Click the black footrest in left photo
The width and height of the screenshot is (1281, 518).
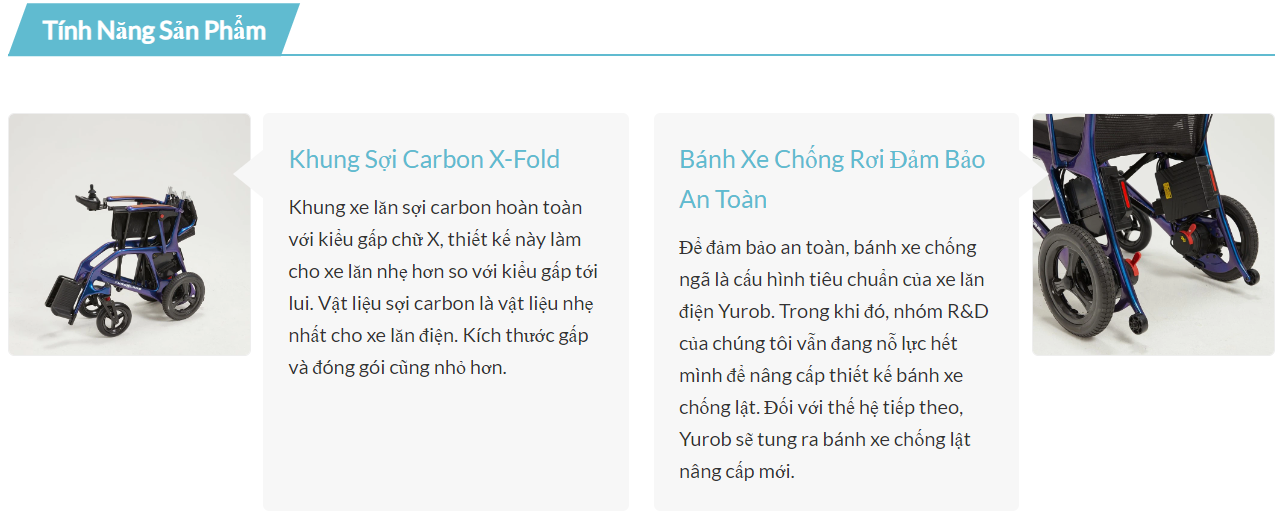point(63,295)
